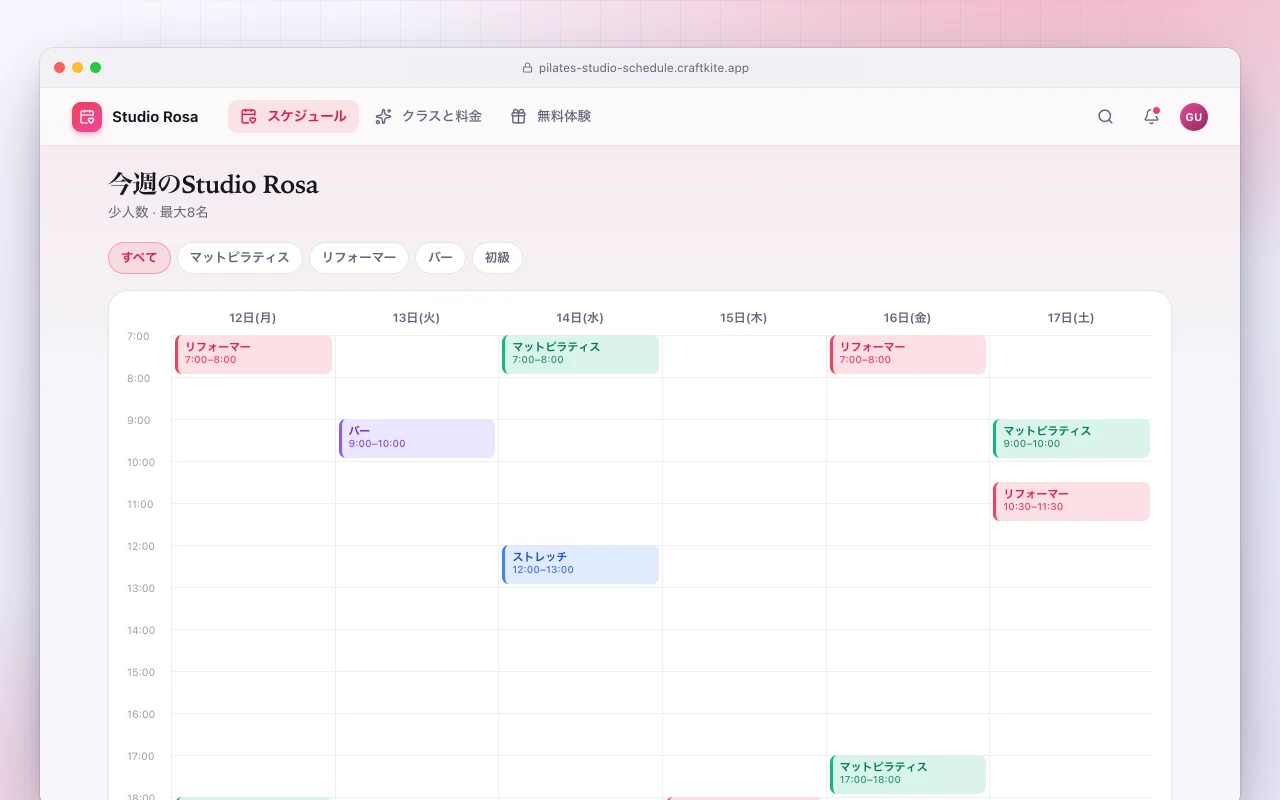Image resolution: width=1280 pixels, height=800 pixels.
Task: Open the GU user avatar
Action: 1194,117
